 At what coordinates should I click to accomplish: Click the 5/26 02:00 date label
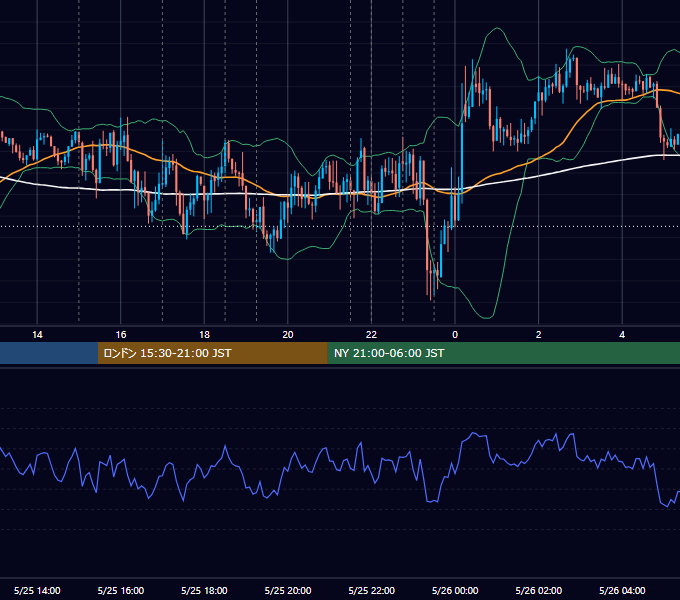[539, 590]
